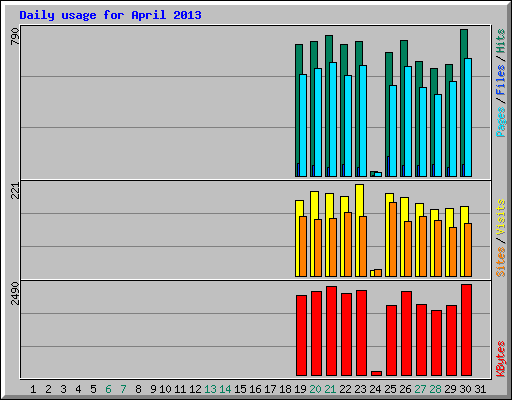Viewport: 512px width, 400px height.
Task: Click day 30 on the date axis
Action: tap(465, 389)
